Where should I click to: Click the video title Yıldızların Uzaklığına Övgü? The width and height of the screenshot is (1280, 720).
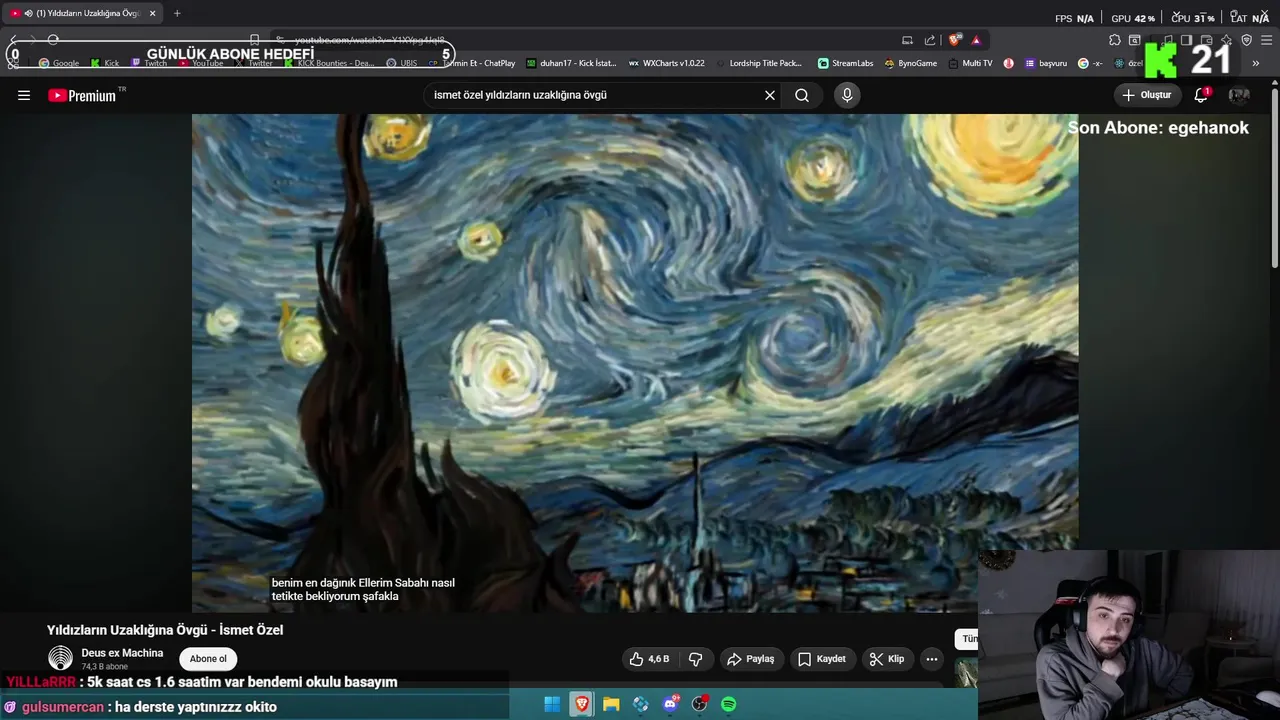(165, 630)
